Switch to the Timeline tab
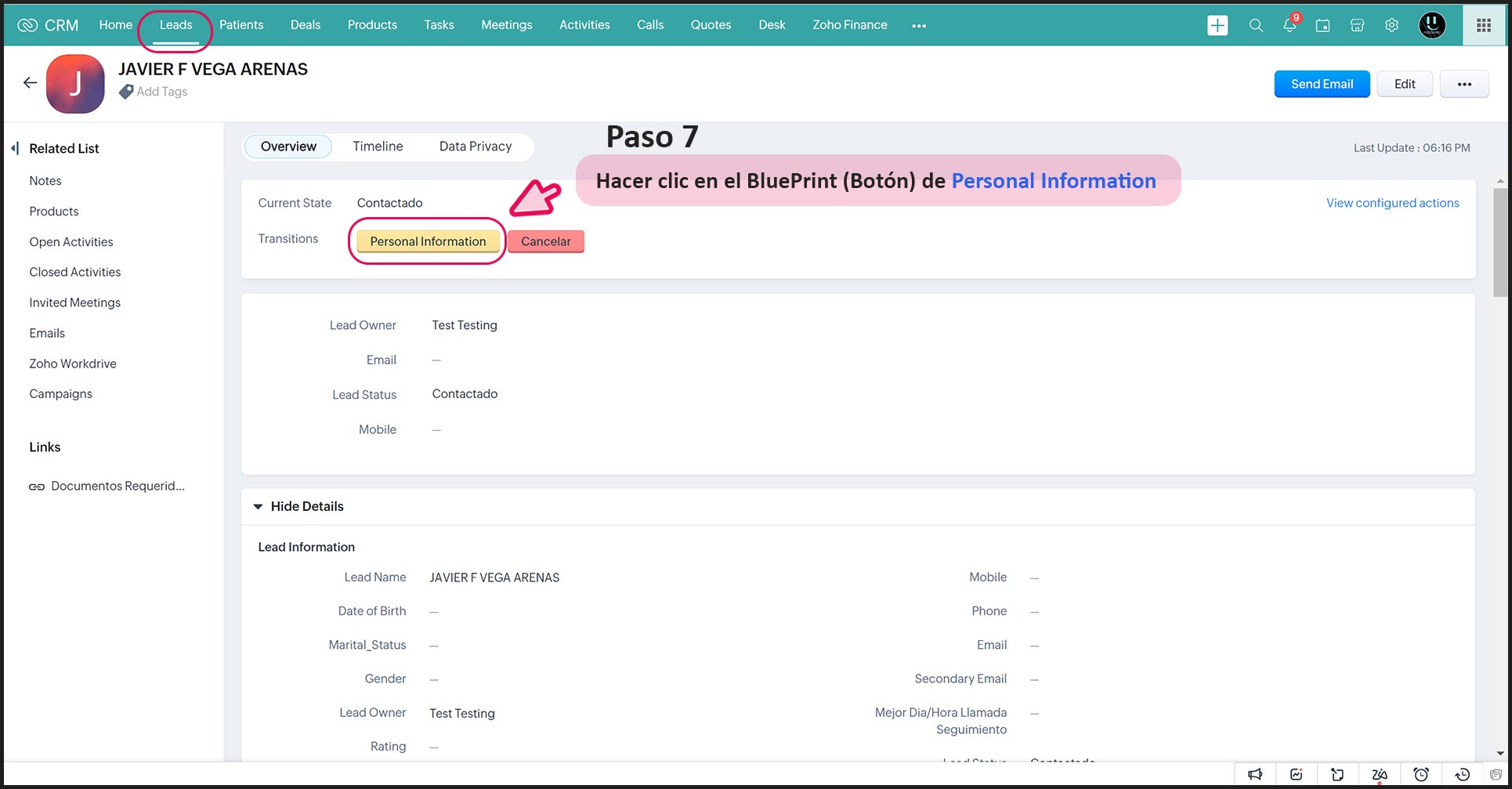 point(378,147)
